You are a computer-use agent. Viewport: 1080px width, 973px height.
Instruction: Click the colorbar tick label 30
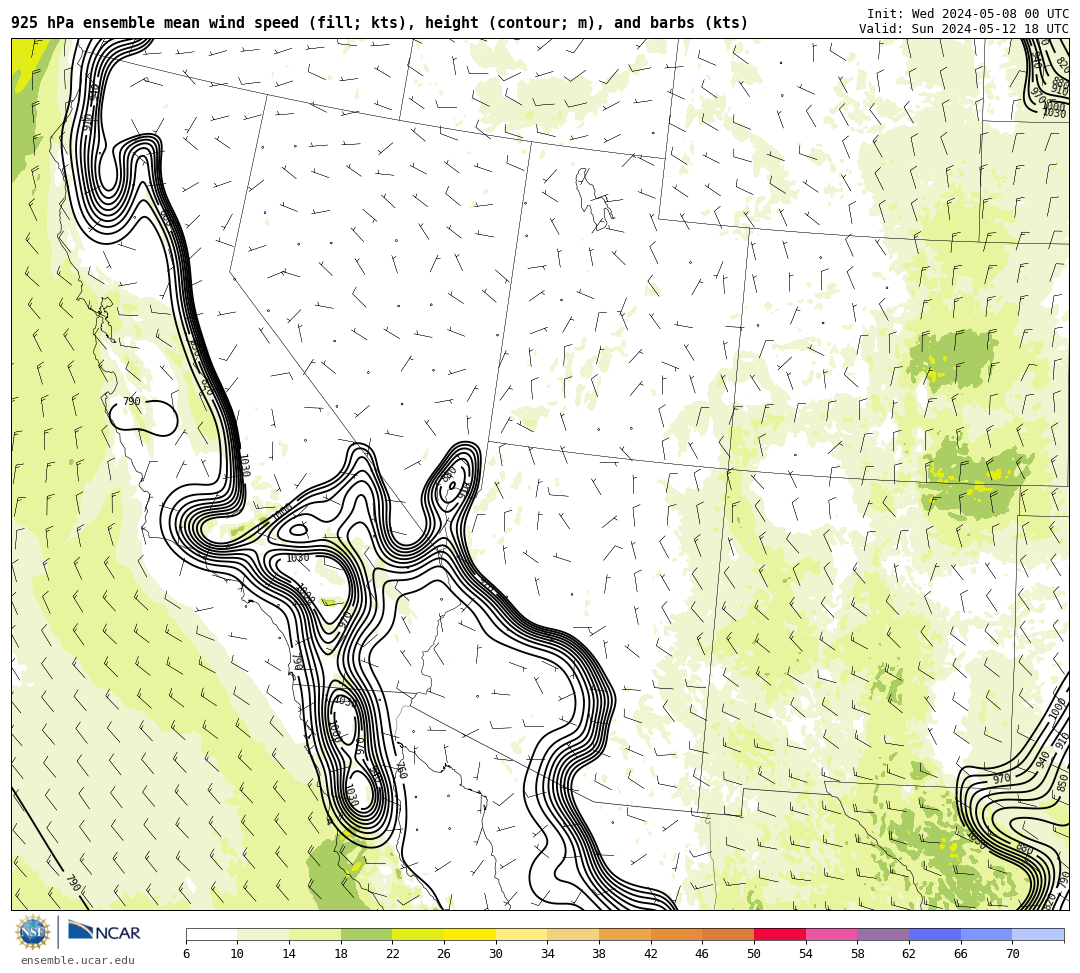[x=496, y=954]
